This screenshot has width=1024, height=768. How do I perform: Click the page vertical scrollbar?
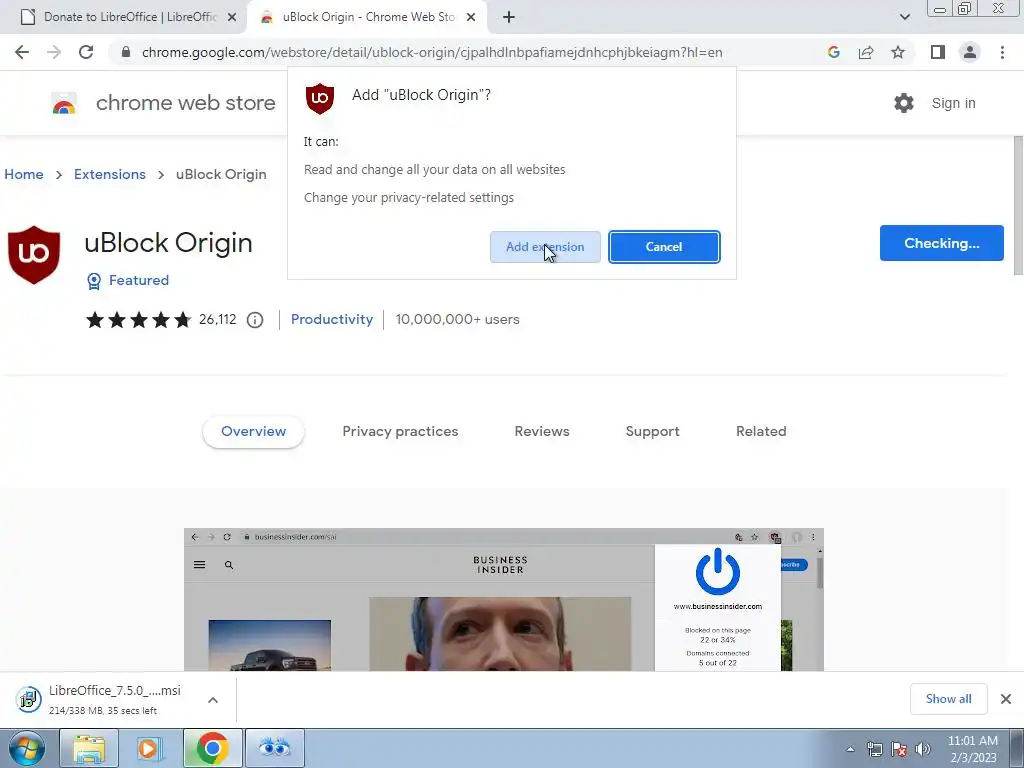coord(1017,206)
